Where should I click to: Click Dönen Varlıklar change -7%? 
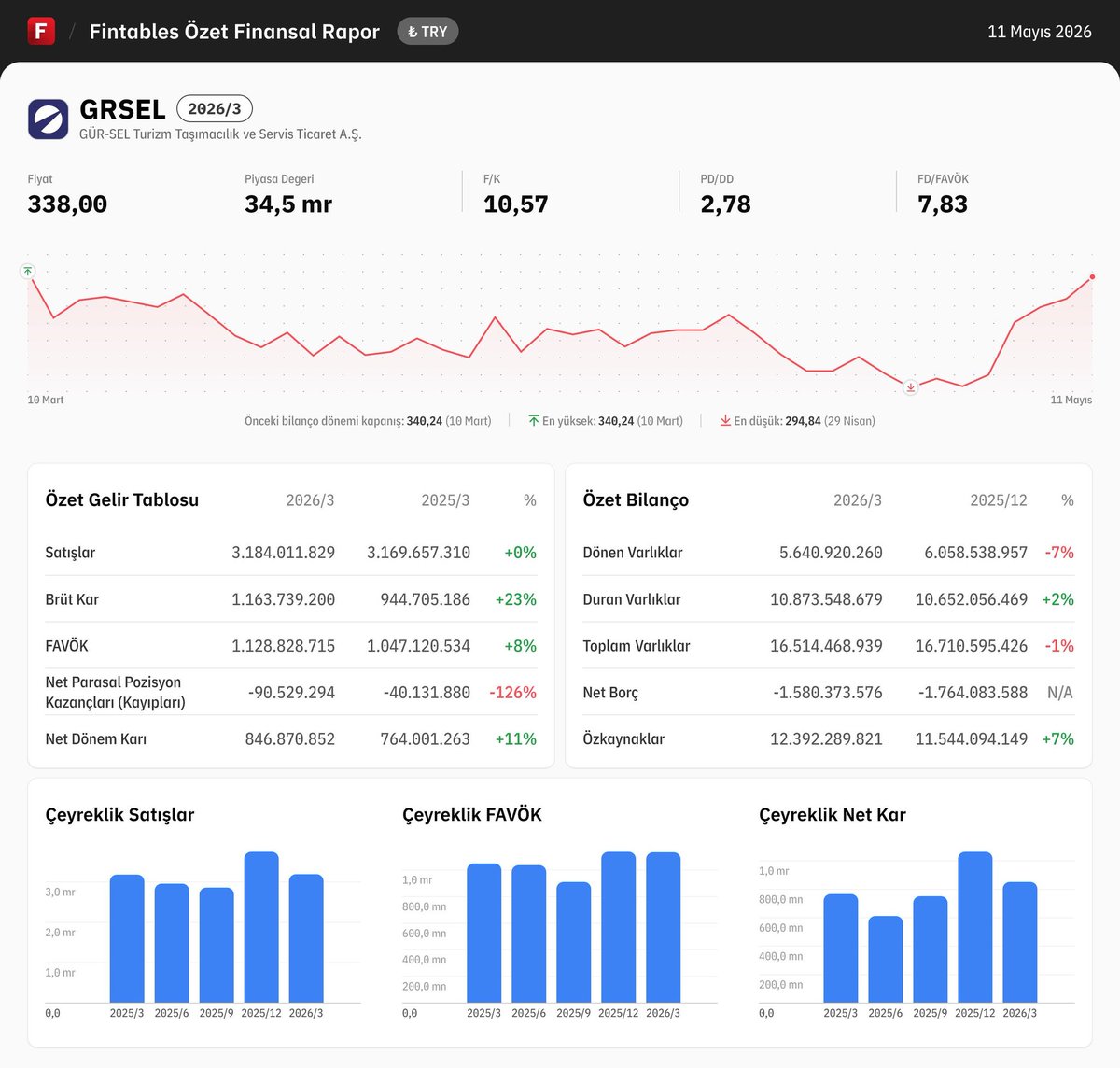[1059, 553]
